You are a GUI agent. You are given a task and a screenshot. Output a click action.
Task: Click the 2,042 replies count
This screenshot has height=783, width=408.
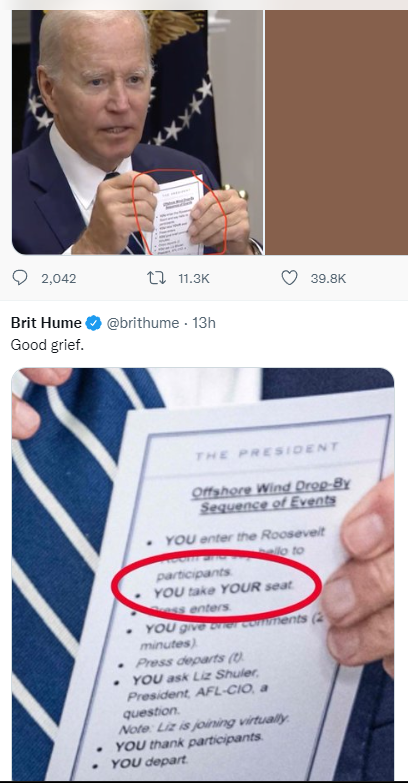pyautogui.click(x=59, y=278)
